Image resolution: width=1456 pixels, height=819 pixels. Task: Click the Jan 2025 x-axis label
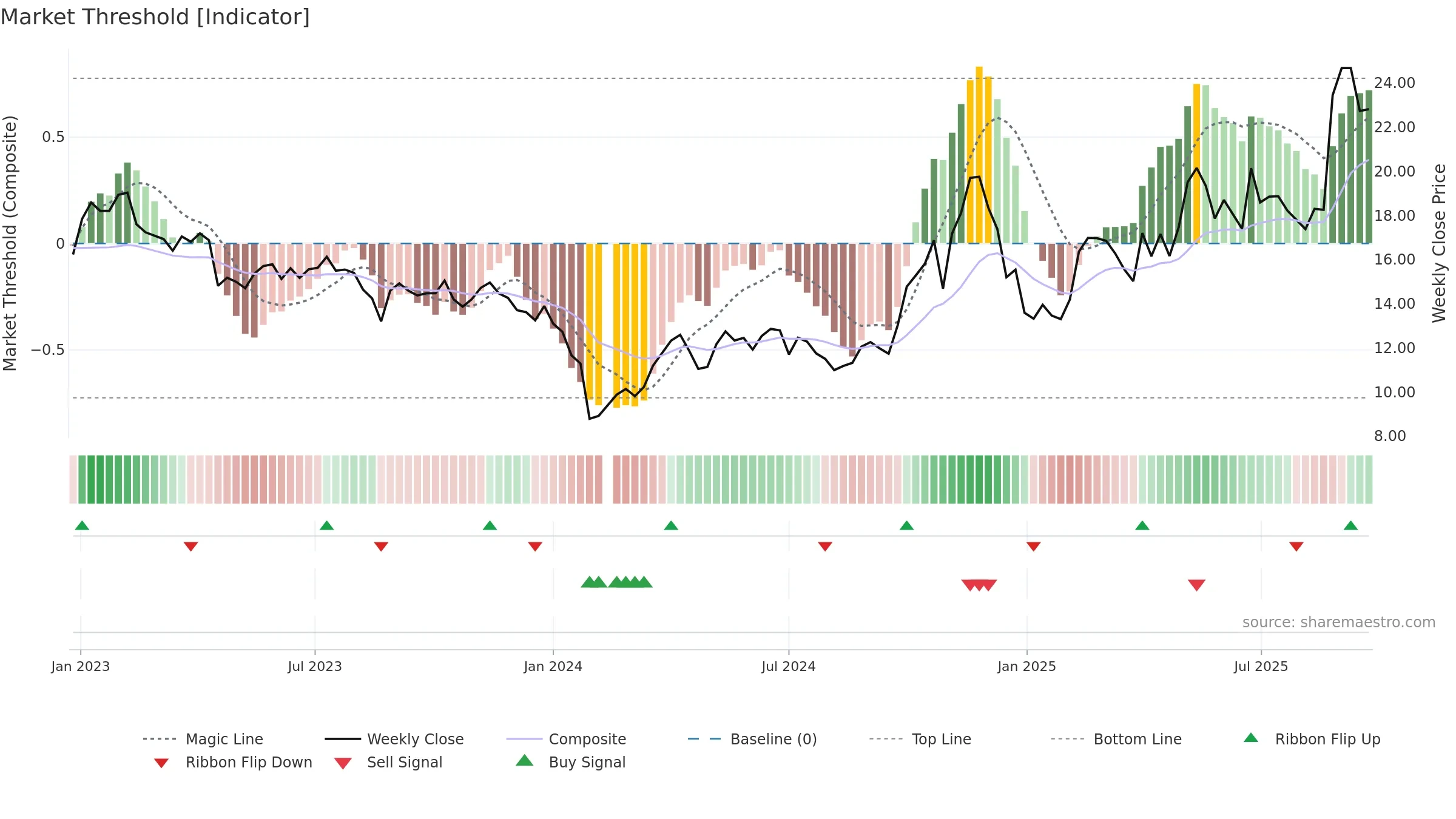(1027, 666)
